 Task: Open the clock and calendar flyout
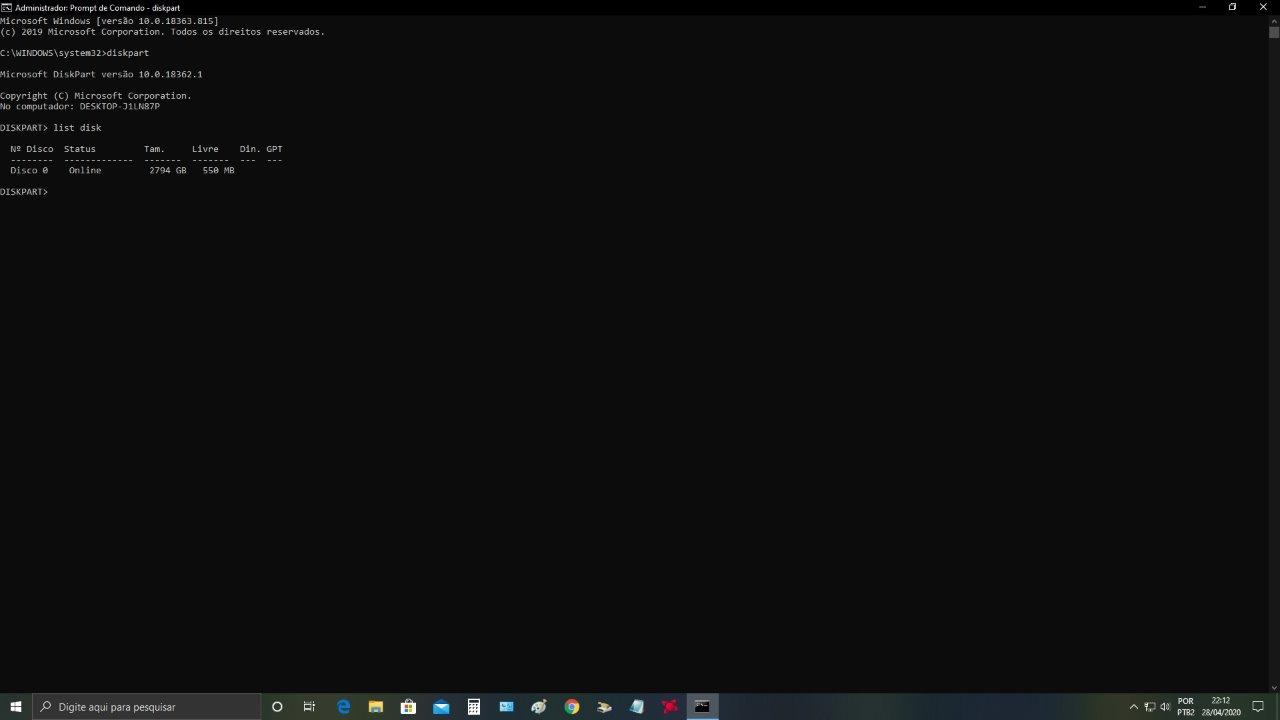coord(1221,707)
